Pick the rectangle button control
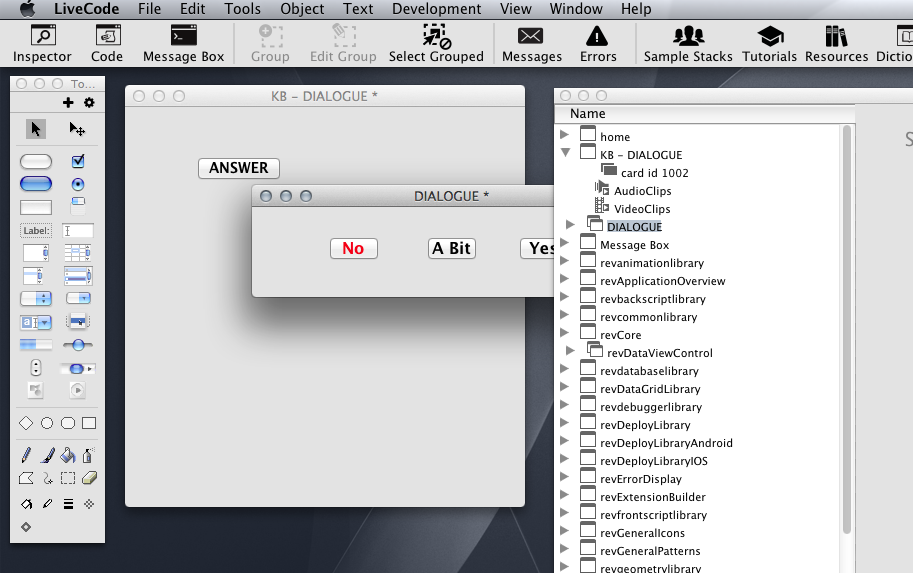This screenshot has height=573, width=913. tap(36, 207)
